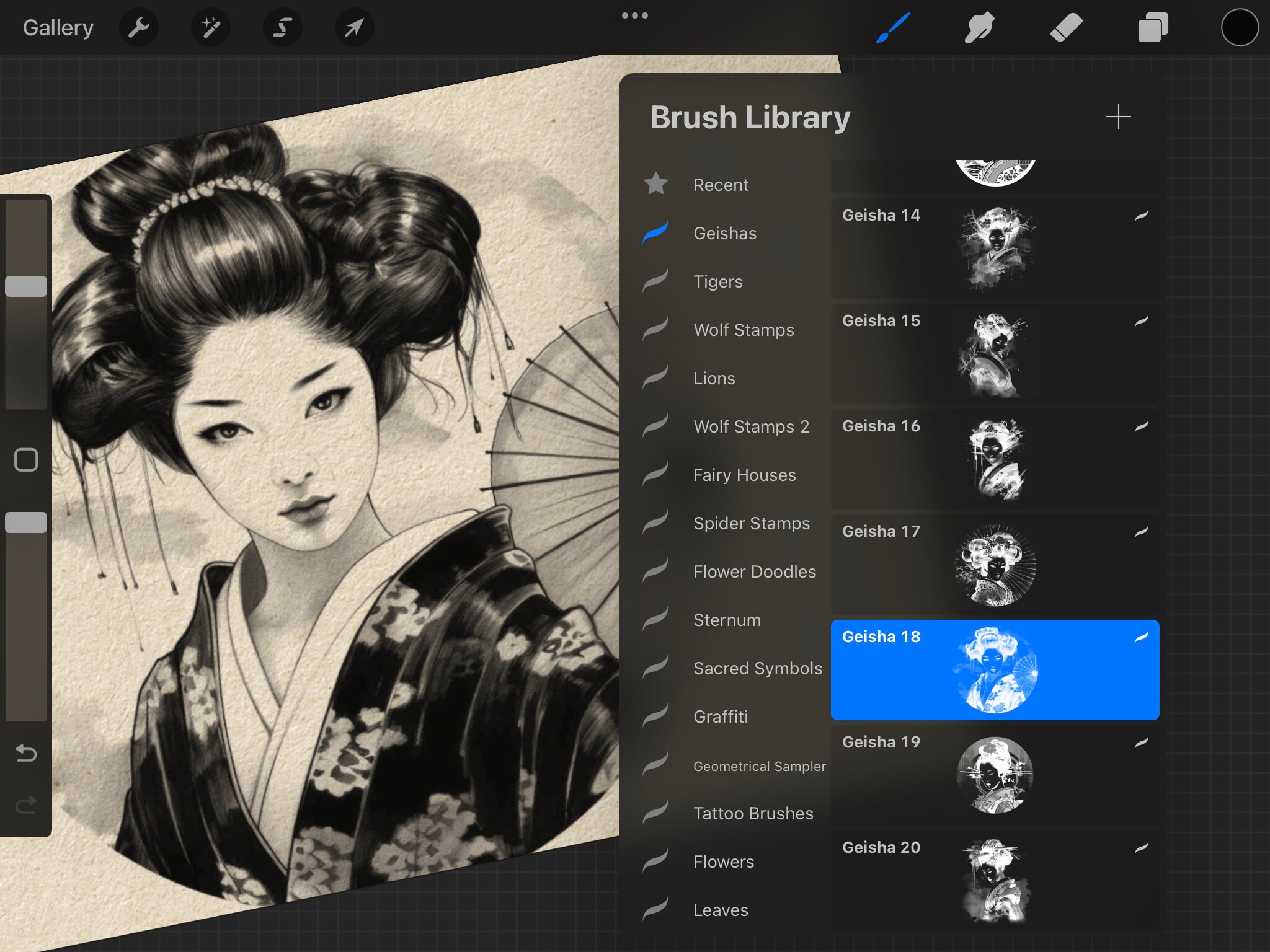Adjust the brush opacity slider
This screenshot has width=1270, height=952.
tap(26, 522)
